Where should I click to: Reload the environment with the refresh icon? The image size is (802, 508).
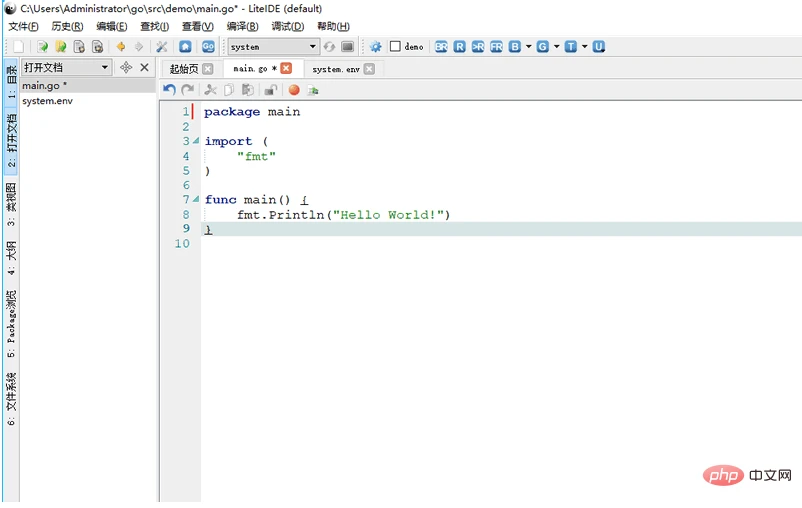(329, 47)
